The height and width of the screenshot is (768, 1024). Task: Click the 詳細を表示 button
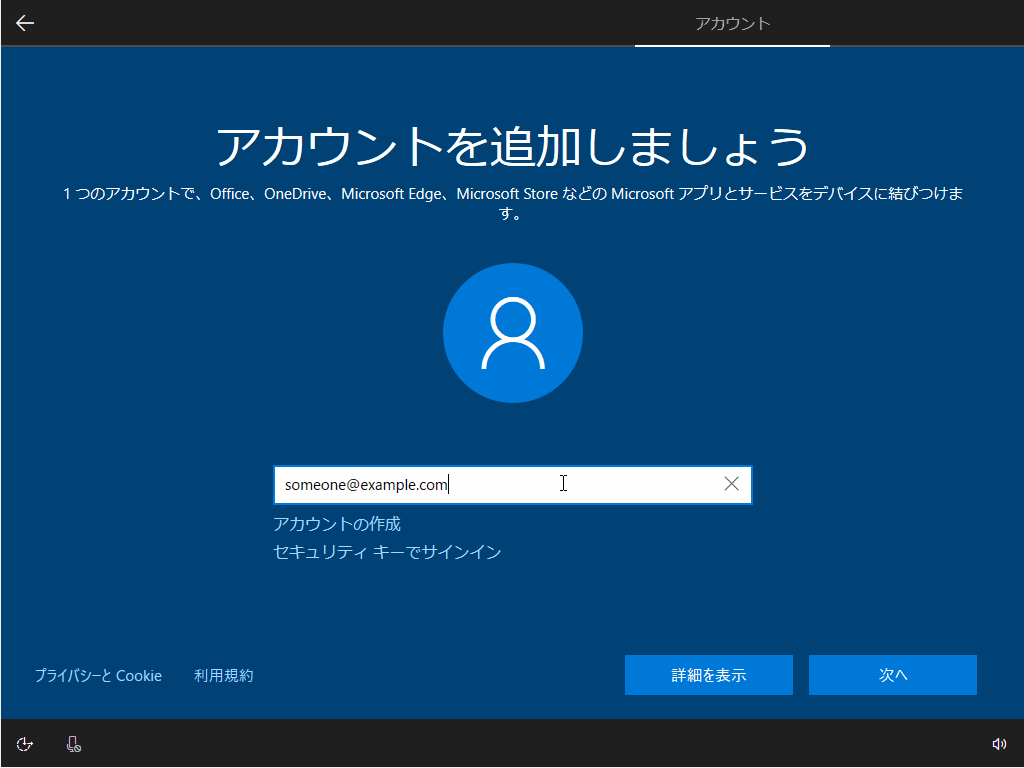tap(709, 675)
